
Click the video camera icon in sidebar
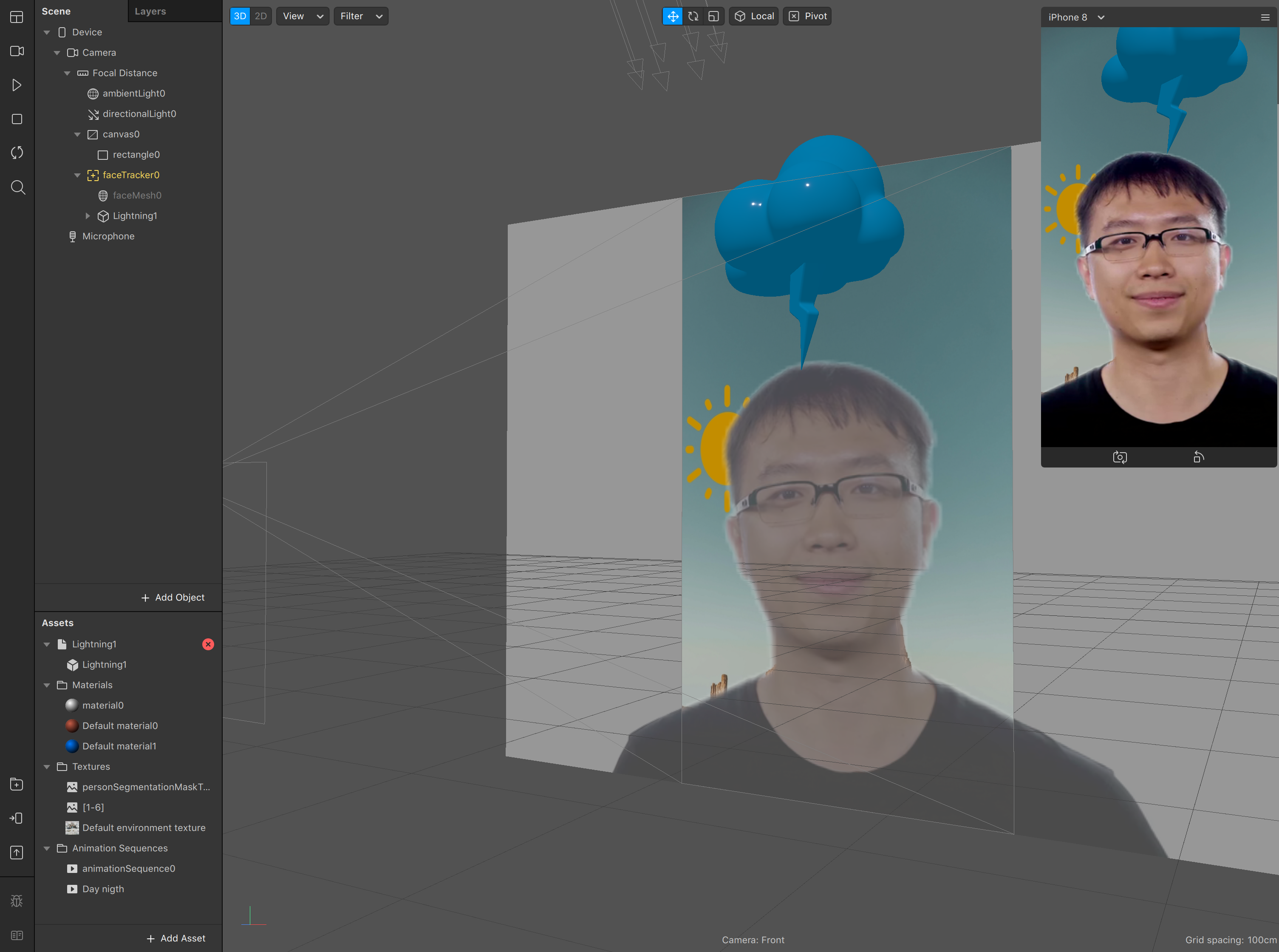point(17,51)
